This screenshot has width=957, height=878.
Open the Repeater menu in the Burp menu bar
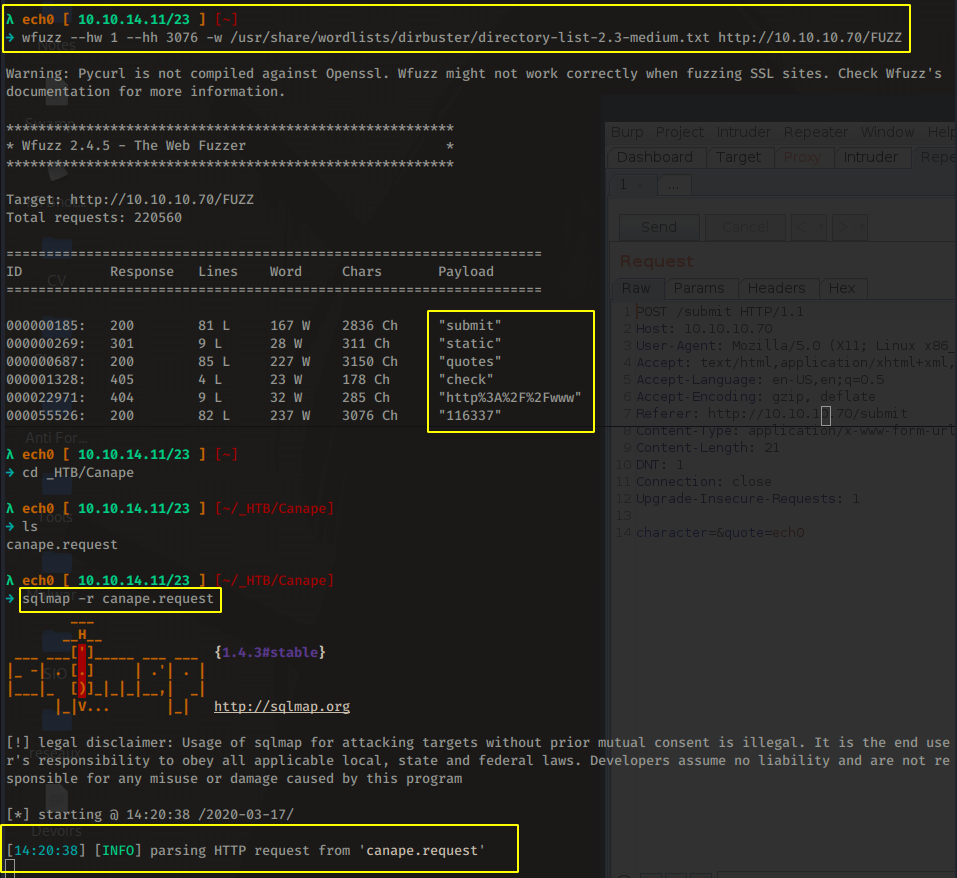[x=815, y=132]
